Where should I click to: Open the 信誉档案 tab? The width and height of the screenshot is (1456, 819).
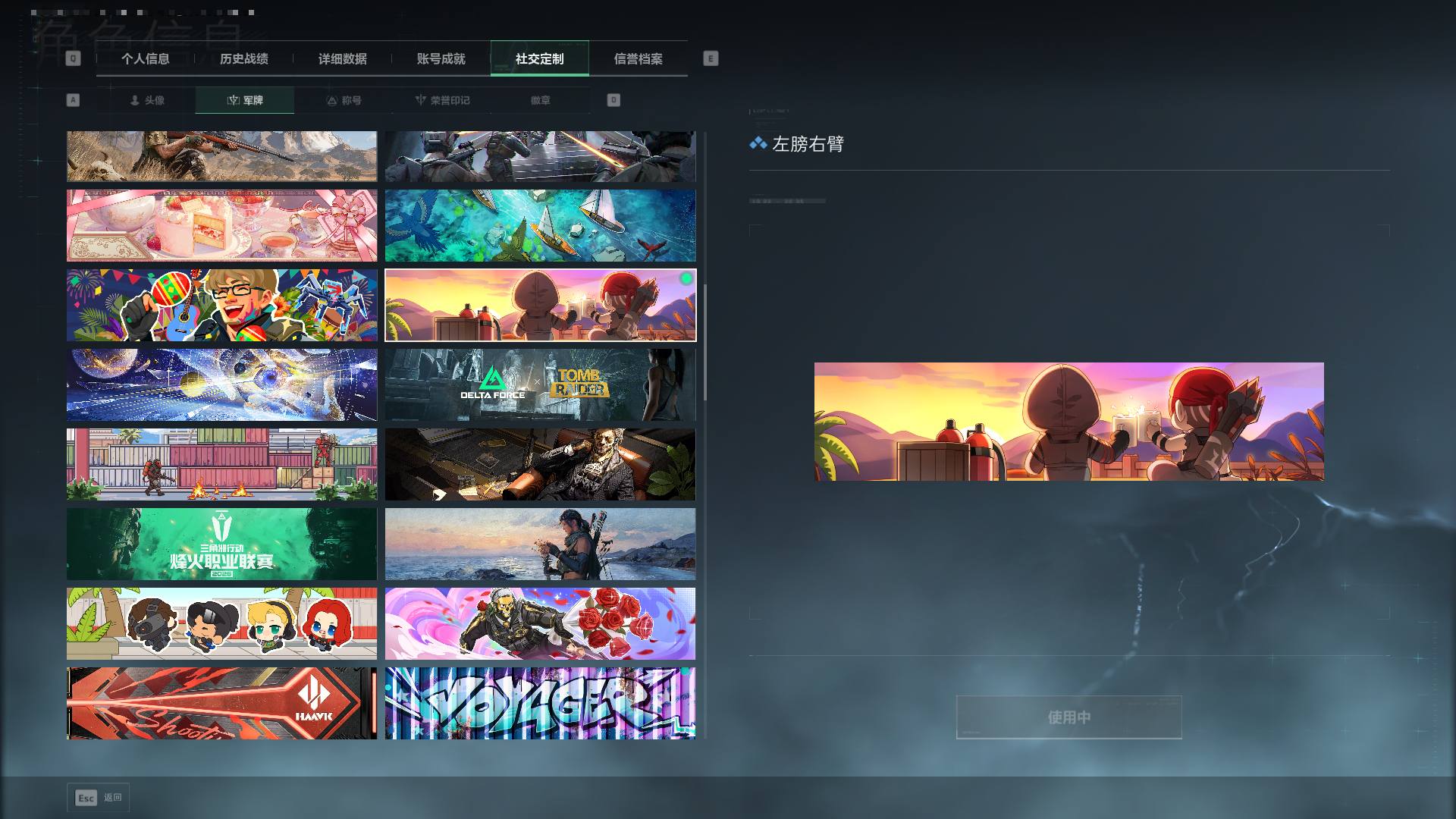(639, 58)
